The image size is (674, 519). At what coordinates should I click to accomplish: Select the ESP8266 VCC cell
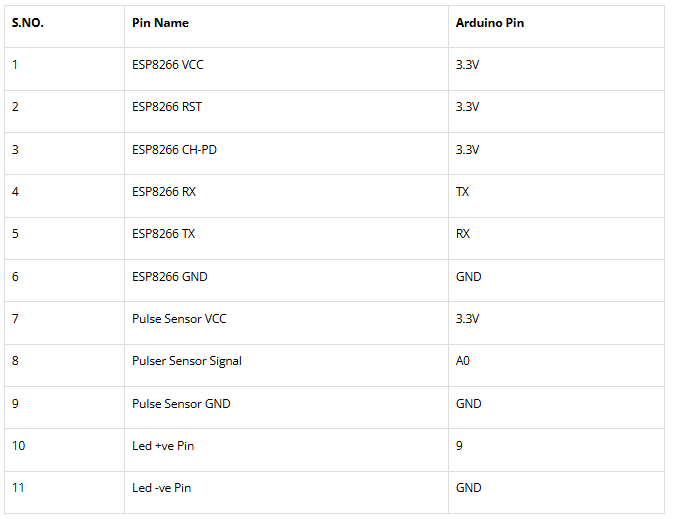point(168,64)
